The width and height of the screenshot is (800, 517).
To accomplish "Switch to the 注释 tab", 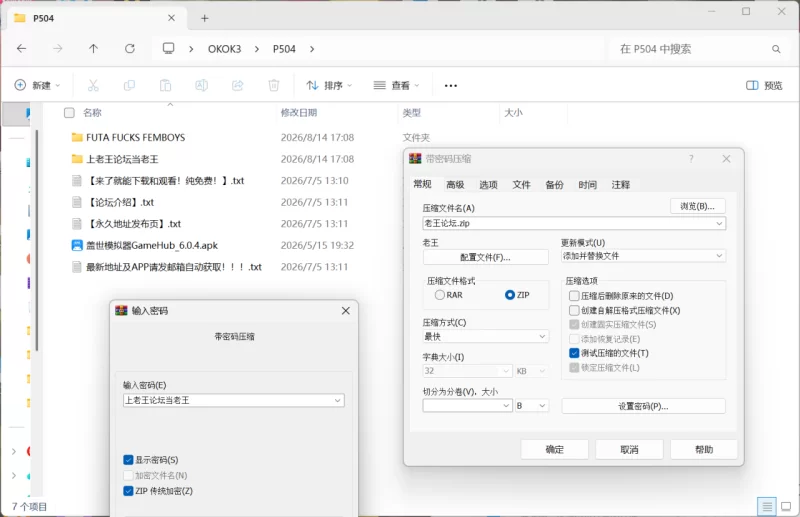I will [620, 185].
